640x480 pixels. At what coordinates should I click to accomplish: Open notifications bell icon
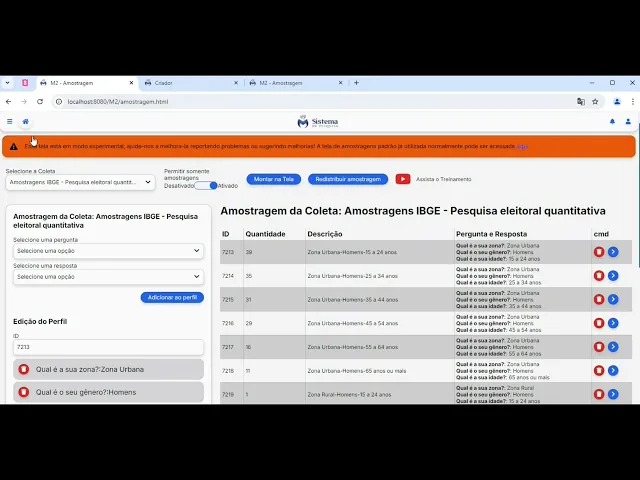pos(612,122)
